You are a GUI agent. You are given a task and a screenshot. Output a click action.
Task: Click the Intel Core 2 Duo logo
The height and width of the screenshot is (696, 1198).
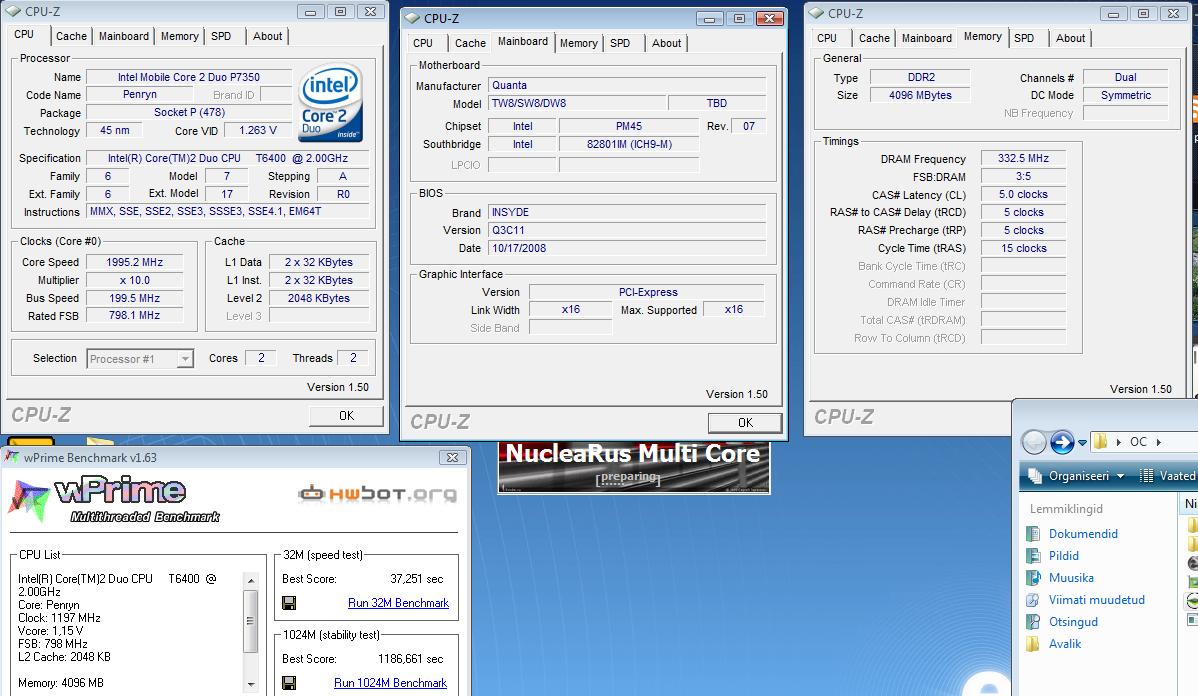pos(331,103)
